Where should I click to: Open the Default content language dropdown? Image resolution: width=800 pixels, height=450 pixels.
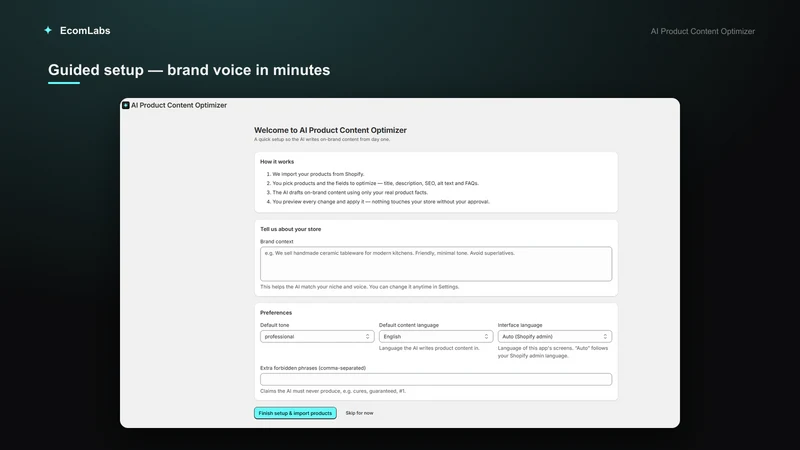(436, 337)
